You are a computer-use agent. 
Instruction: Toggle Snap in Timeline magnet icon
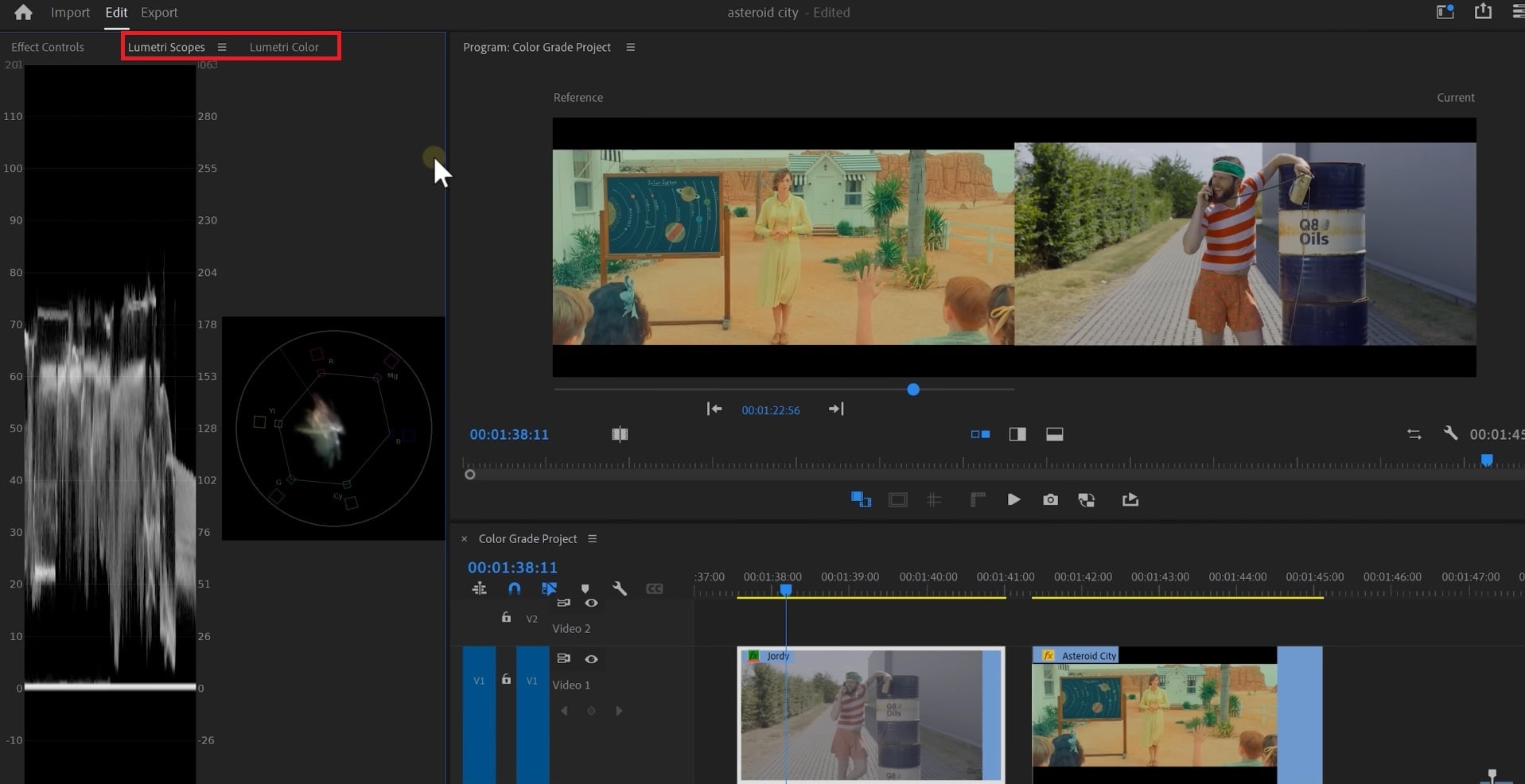tap(514, 588)
